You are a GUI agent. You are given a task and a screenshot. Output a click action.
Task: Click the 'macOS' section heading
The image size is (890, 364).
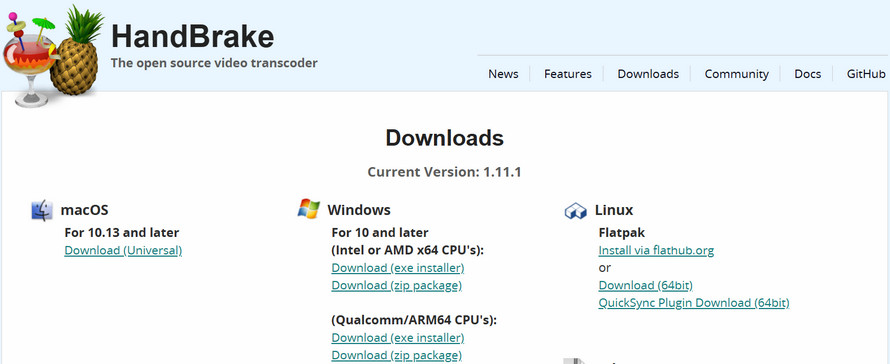(85, 210)
